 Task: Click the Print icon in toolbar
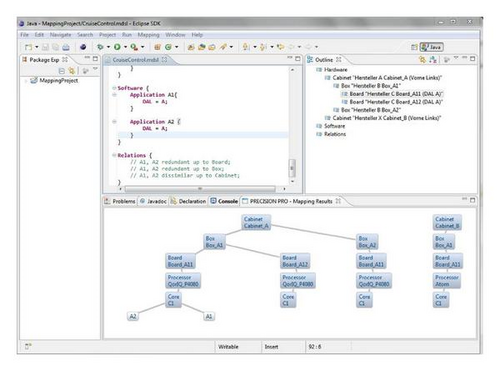click(x=66, y=47)
